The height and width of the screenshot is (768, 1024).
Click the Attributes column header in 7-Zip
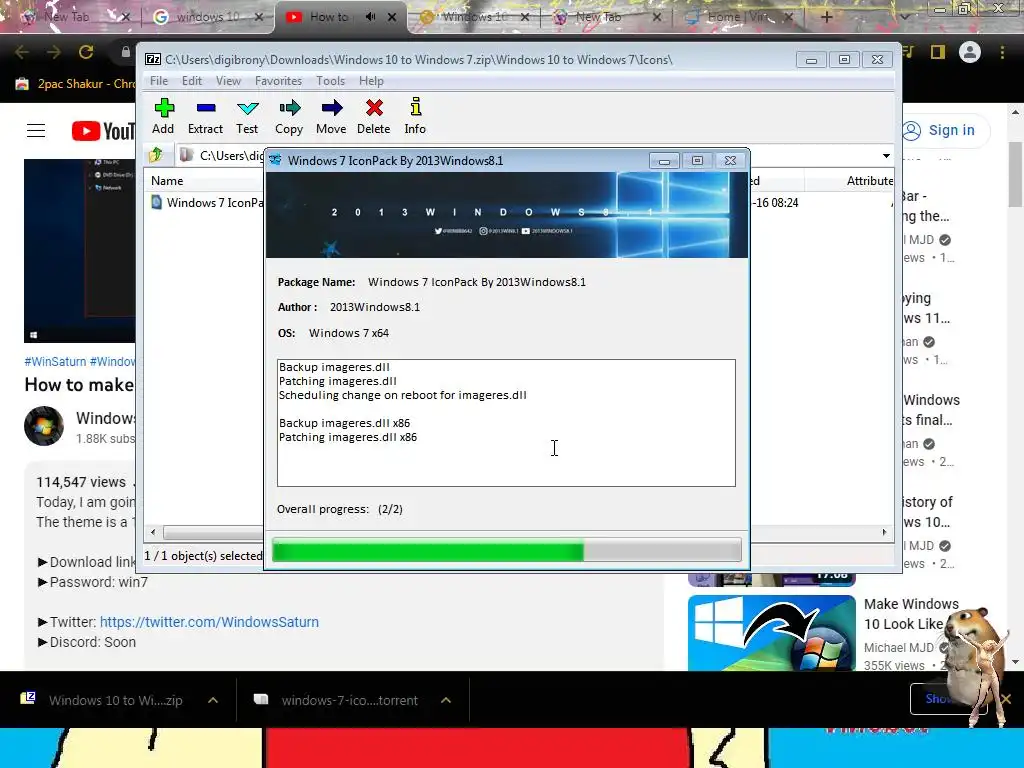[x=869, y=181]
